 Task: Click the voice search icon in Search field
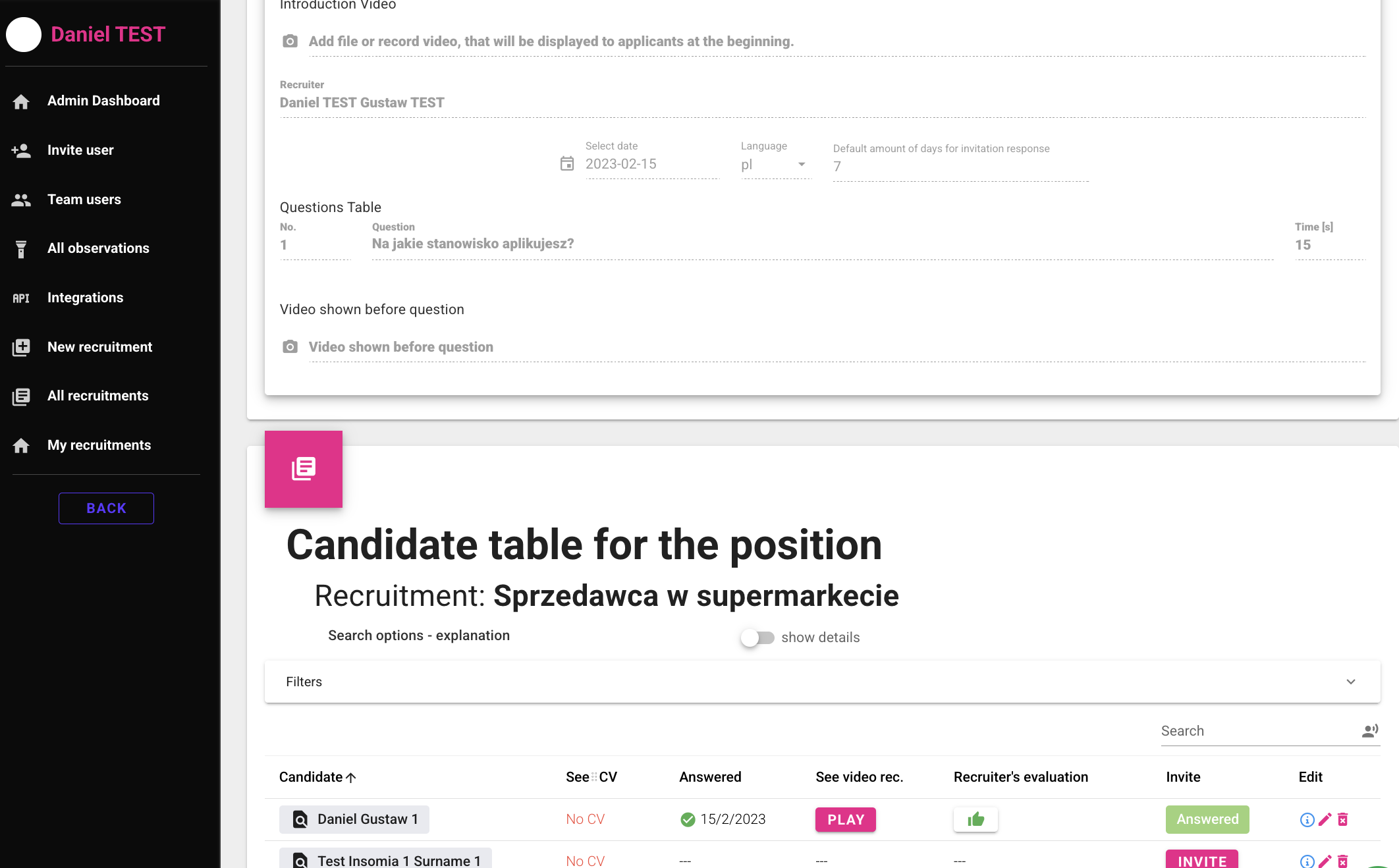[1370, 730]
